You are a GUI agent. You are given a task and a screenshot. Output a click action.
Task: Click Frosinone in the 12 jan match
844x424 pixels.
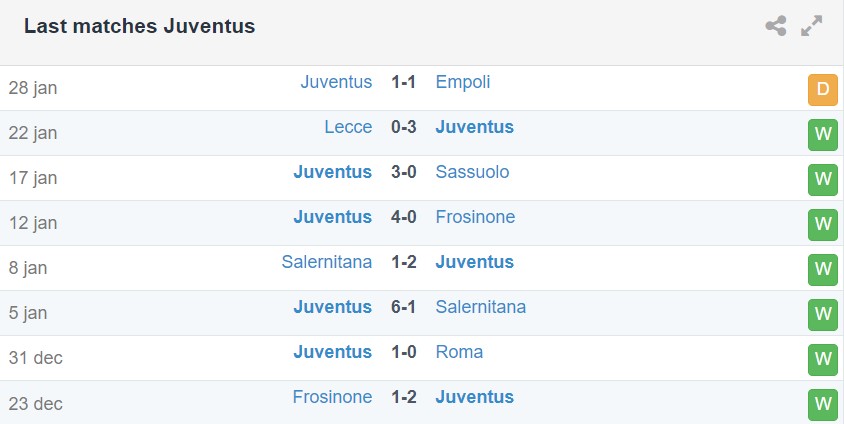475,217
